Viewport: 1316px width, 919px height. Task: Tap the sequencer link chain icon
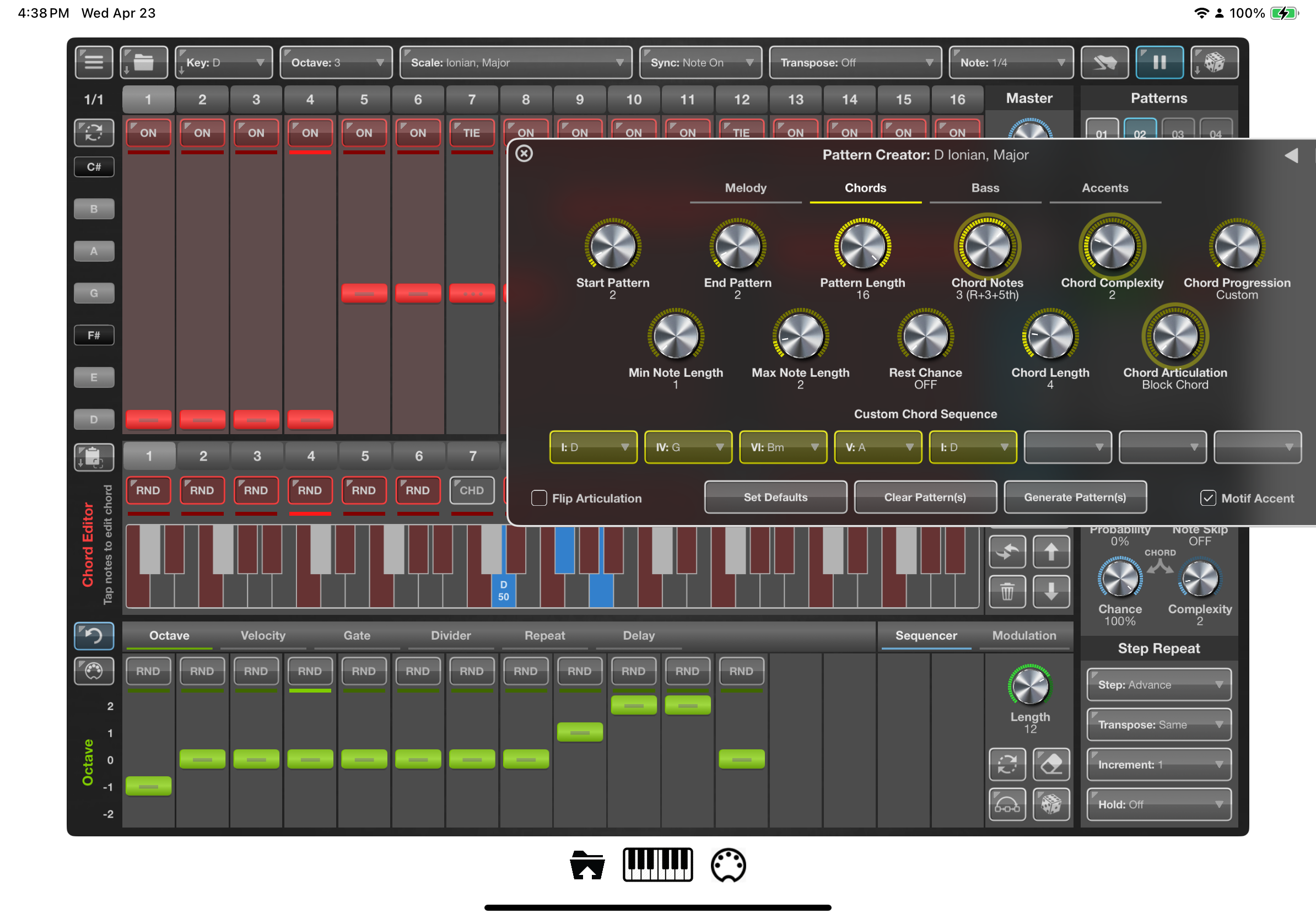click(1007, 804)
